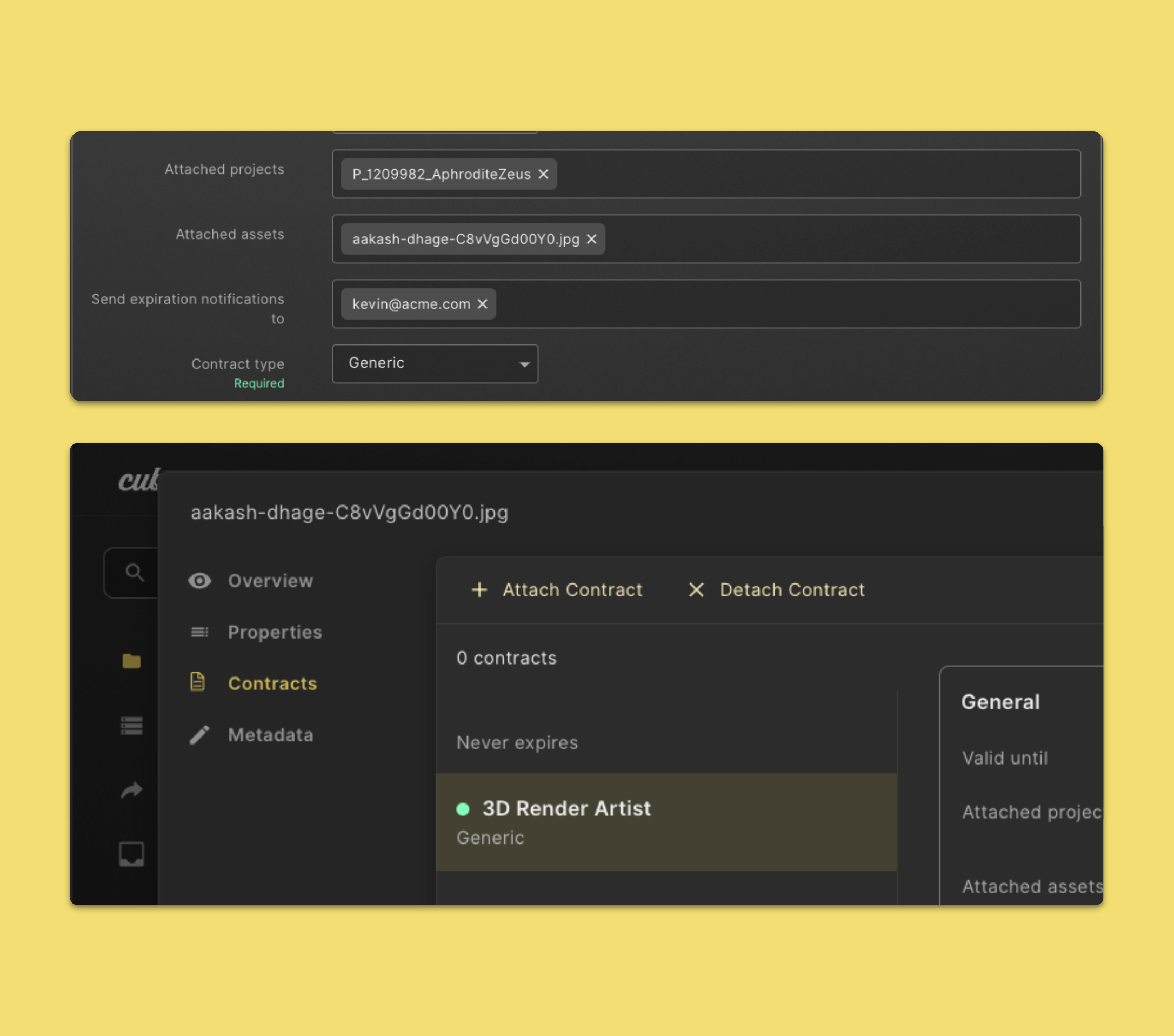Click the Attach Contract button
Image resolution: width=1174 pixels, height=1036 pixels.
pyautogui.click(x=556, y=590)
